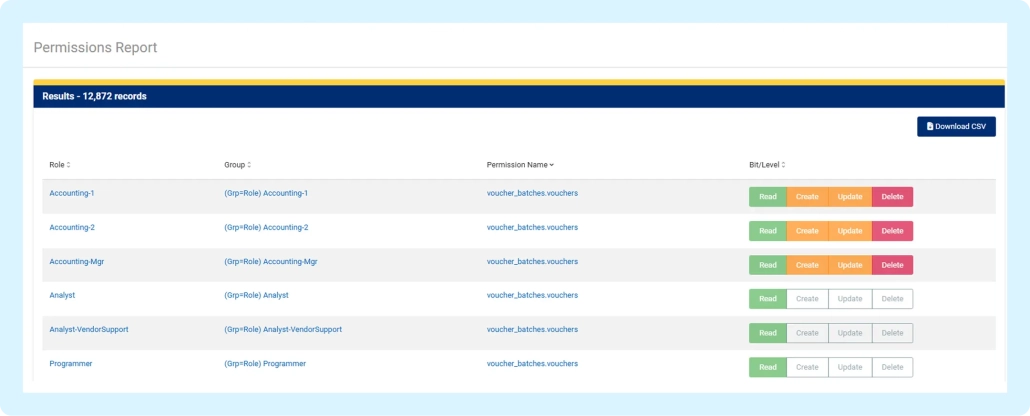Sort by Permission Name column header
The image size is (1030, 416).
click(x=520, y=165)
